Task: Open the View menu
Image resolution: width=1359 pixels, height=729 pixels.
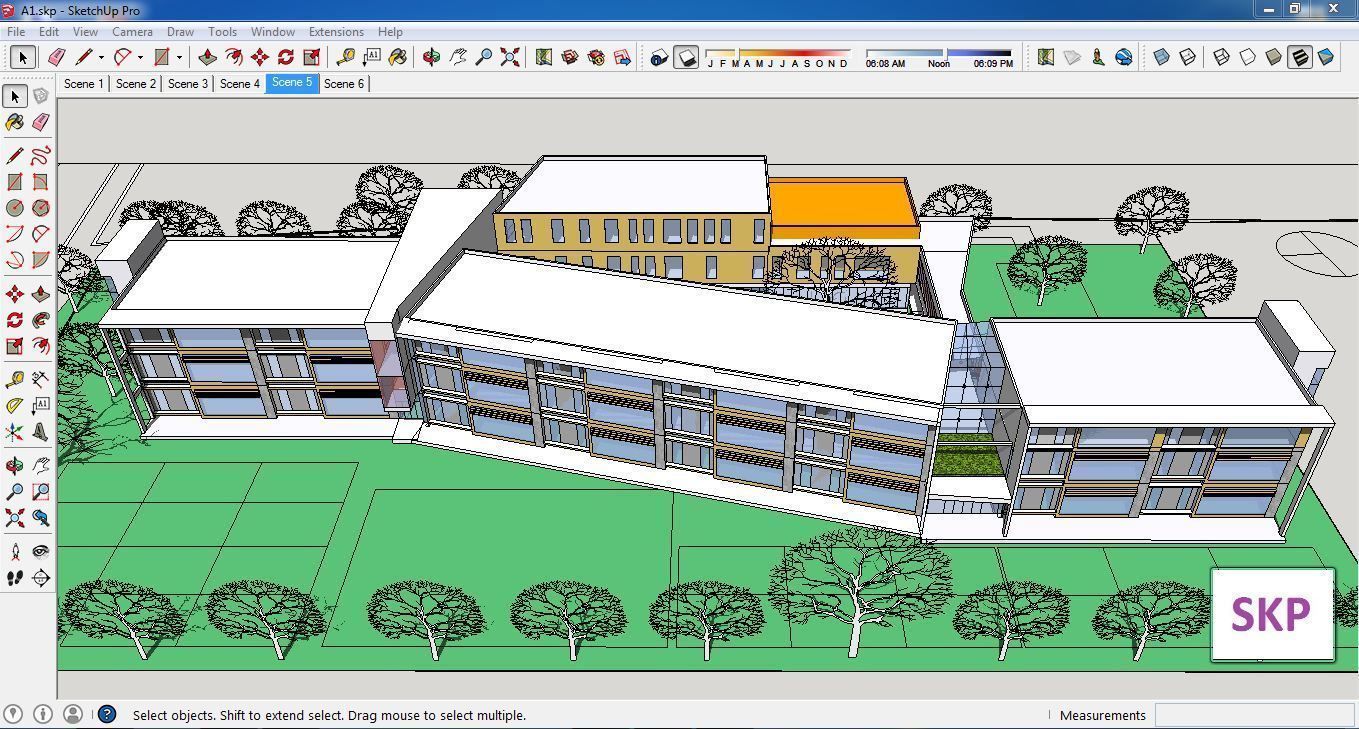Action: click(85, 32)
